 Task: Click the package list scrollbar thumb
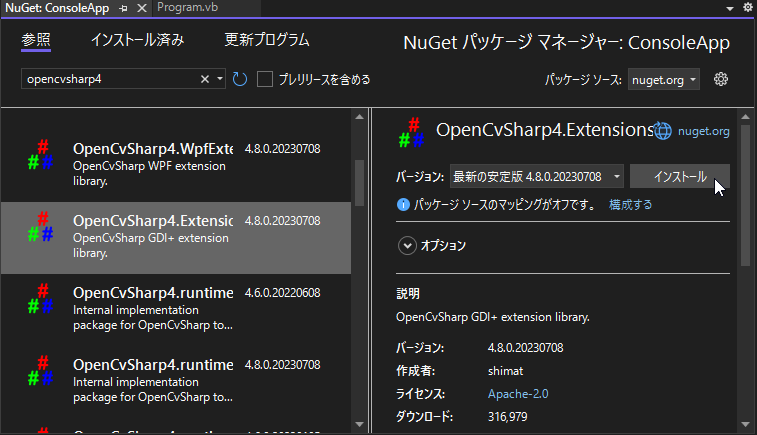coord(359,183)
